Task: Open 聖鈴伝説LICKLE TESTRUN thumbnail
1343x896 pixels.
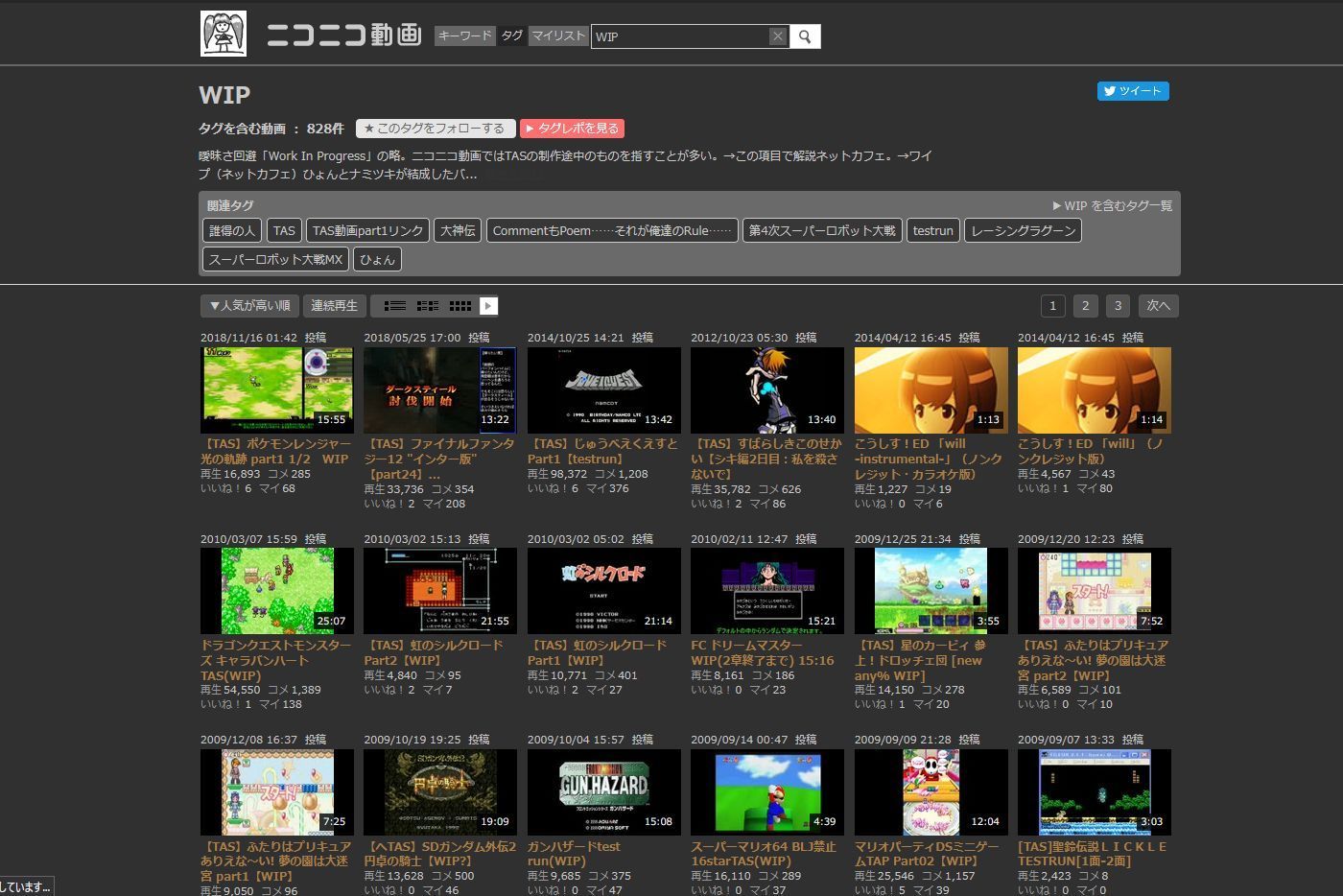Action: click(x=1095, y=792)
